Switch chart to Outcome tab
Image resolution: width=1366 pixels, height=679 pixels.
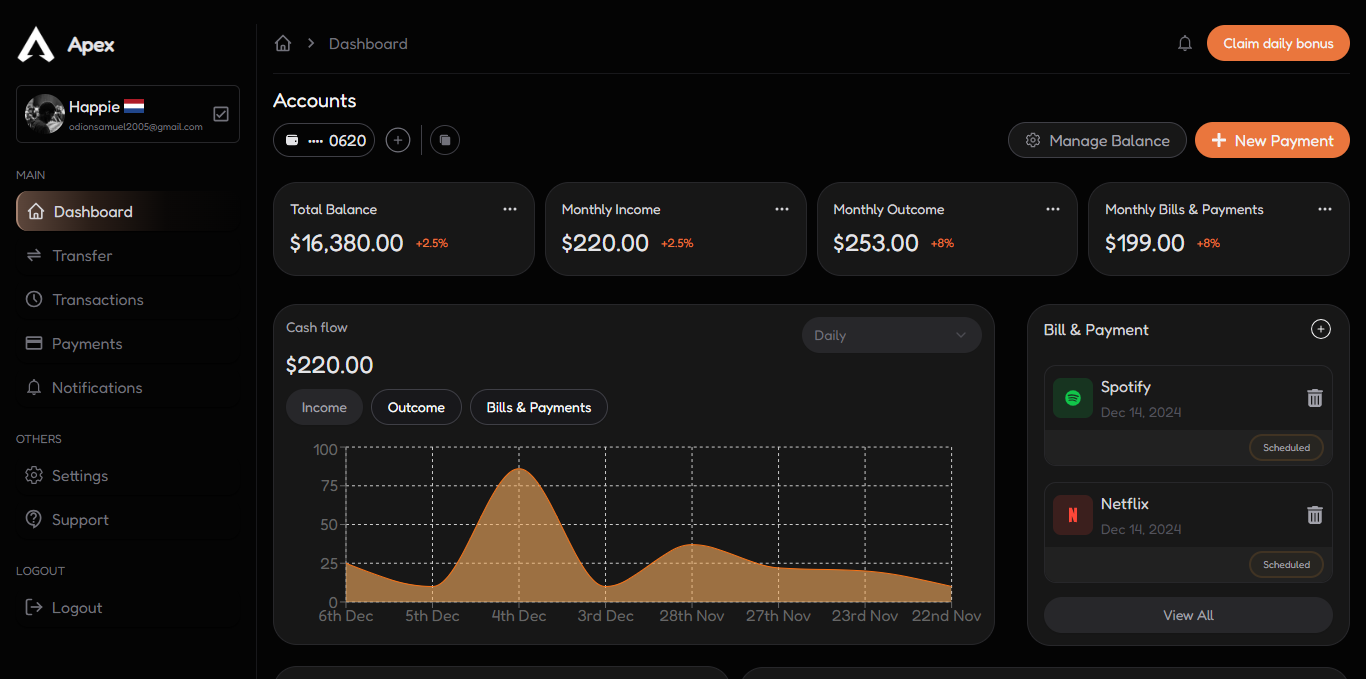[416, 407]
